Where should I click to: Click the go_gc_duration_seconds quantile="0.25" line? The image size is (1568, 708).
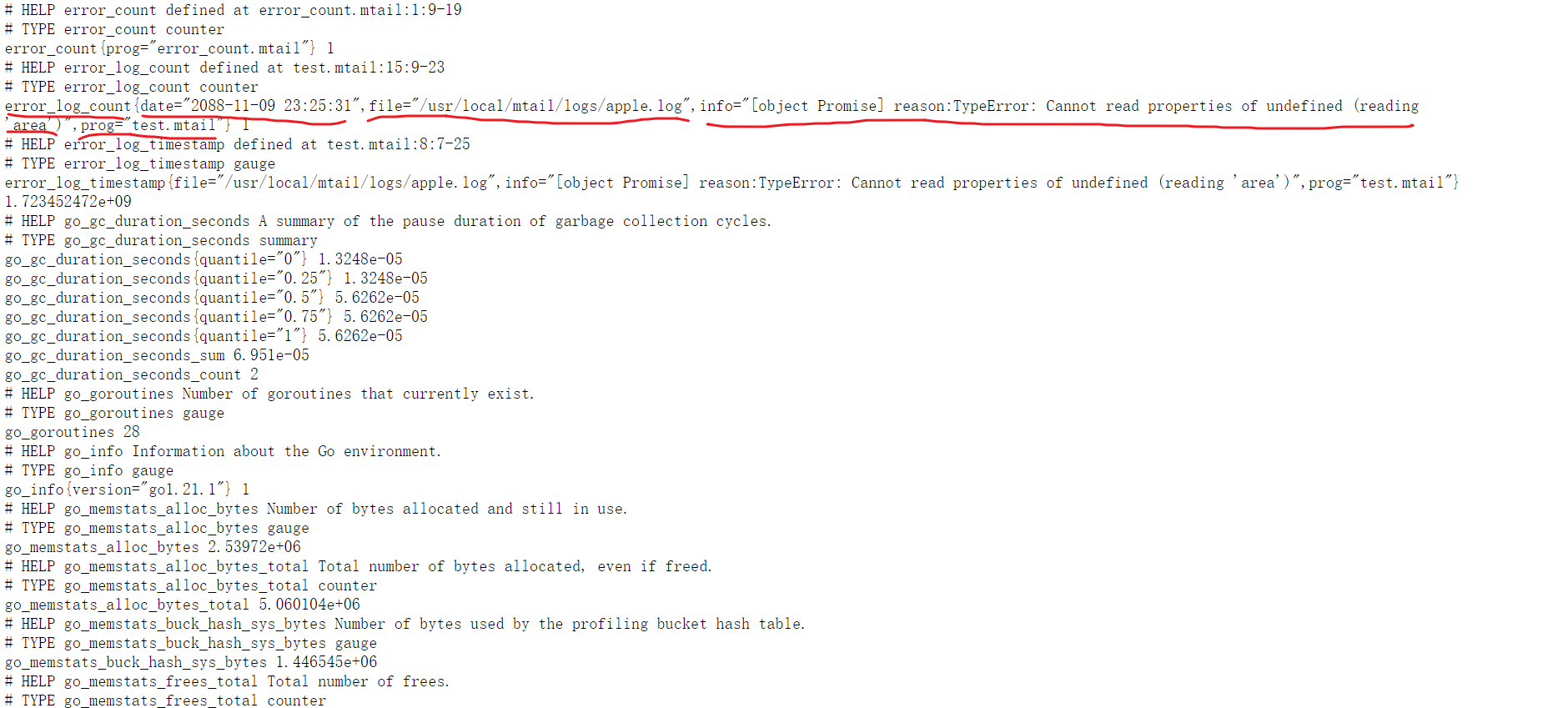pos(216,279)
